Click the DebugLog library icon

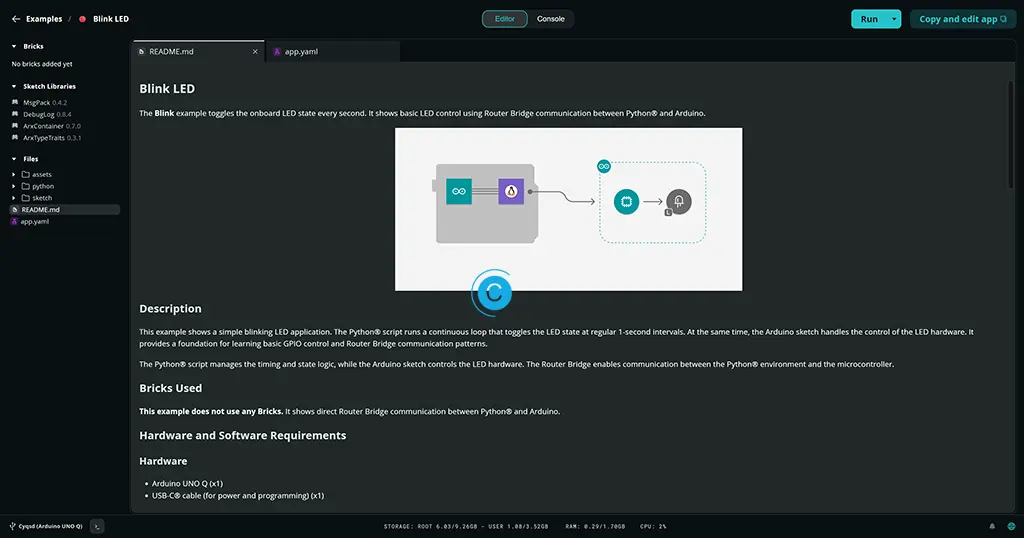click(x=15, y=114)
